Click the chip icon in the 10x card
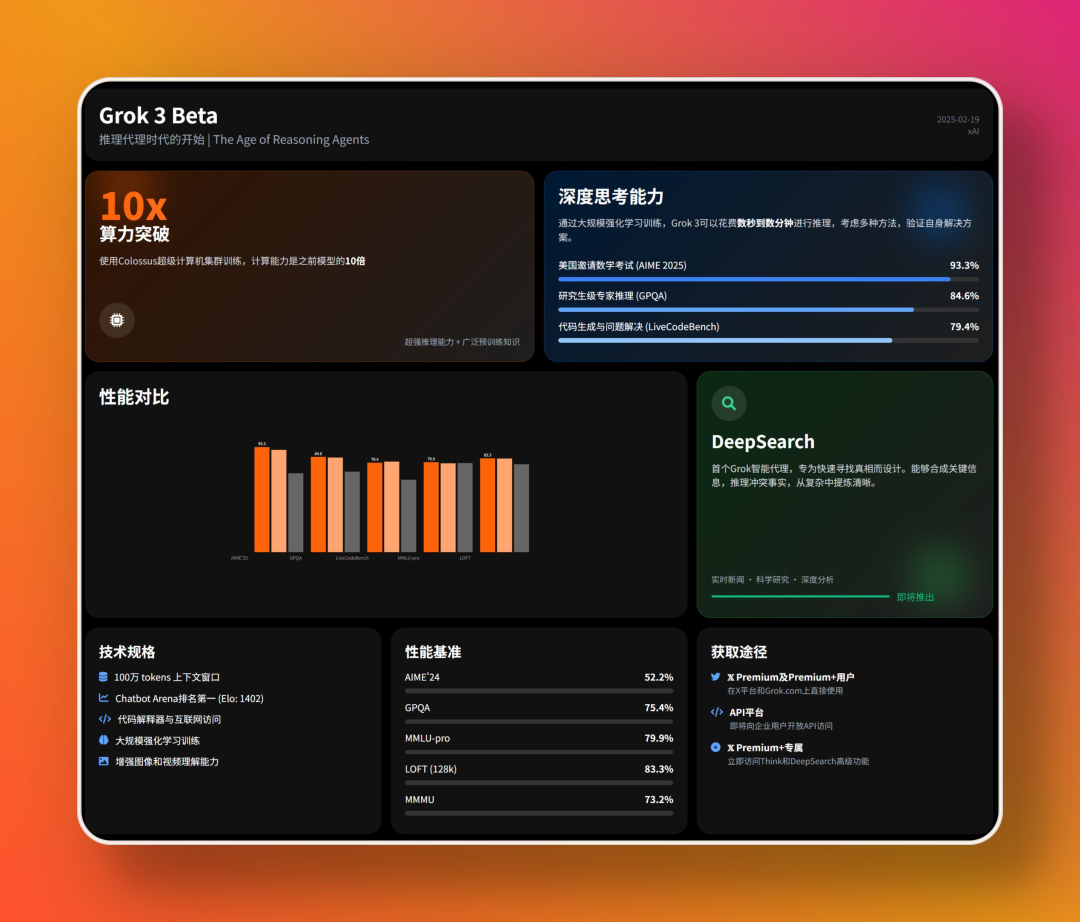The width and height of the screenshot is (1080, 922). [117, 320]
